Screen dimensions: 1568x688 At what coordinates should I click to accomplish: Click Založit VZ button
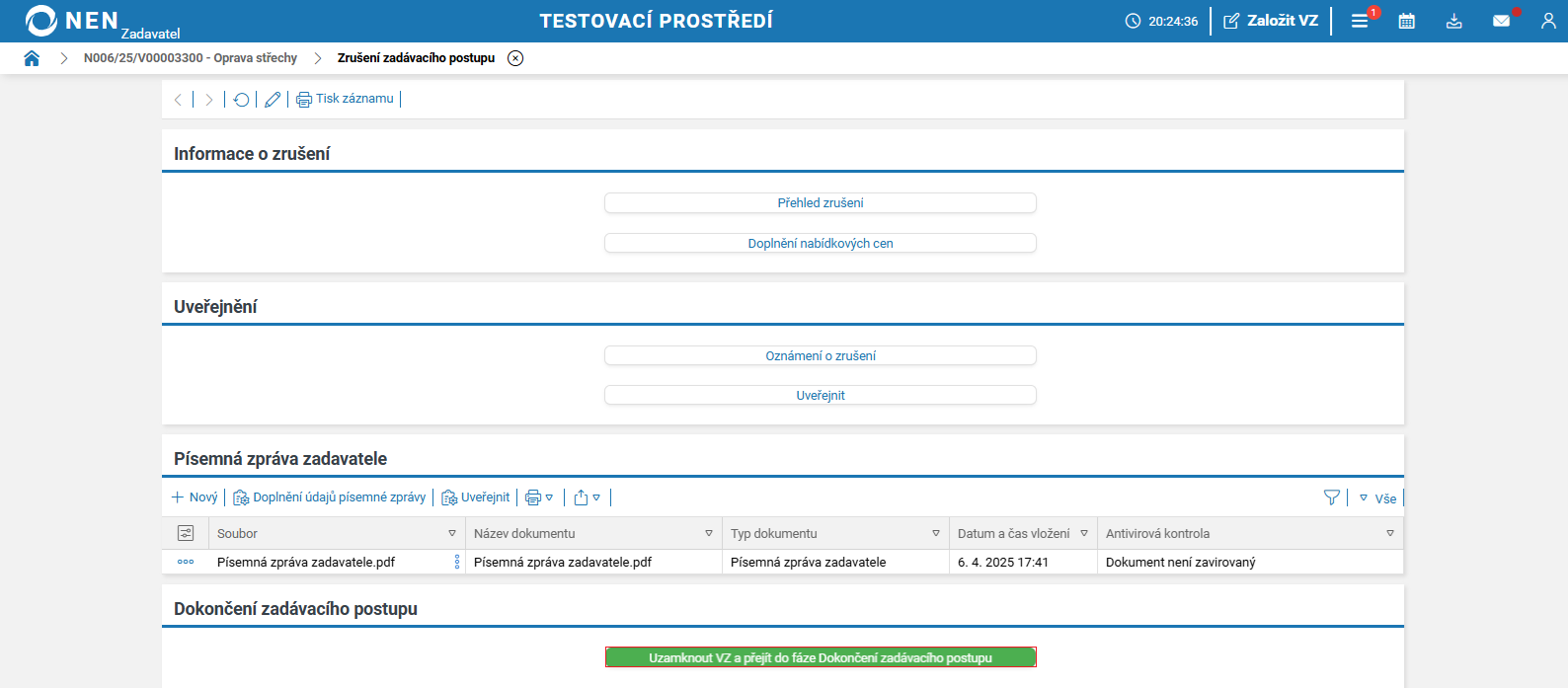pyautogui.click(x=1271, y=21)
